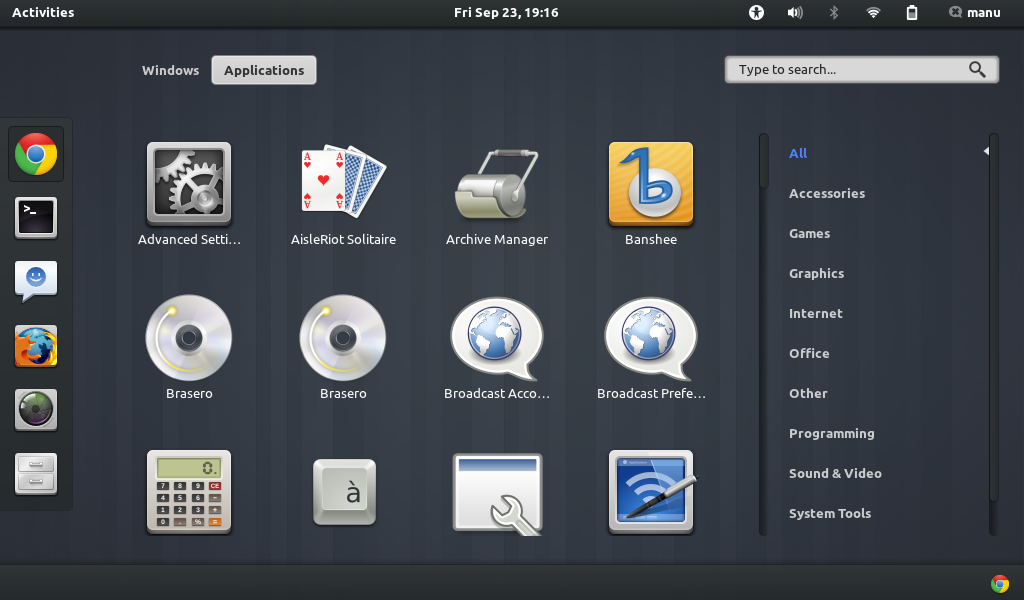Launch the Calculator application
The image size is (1024, 600).
point(189,491)
